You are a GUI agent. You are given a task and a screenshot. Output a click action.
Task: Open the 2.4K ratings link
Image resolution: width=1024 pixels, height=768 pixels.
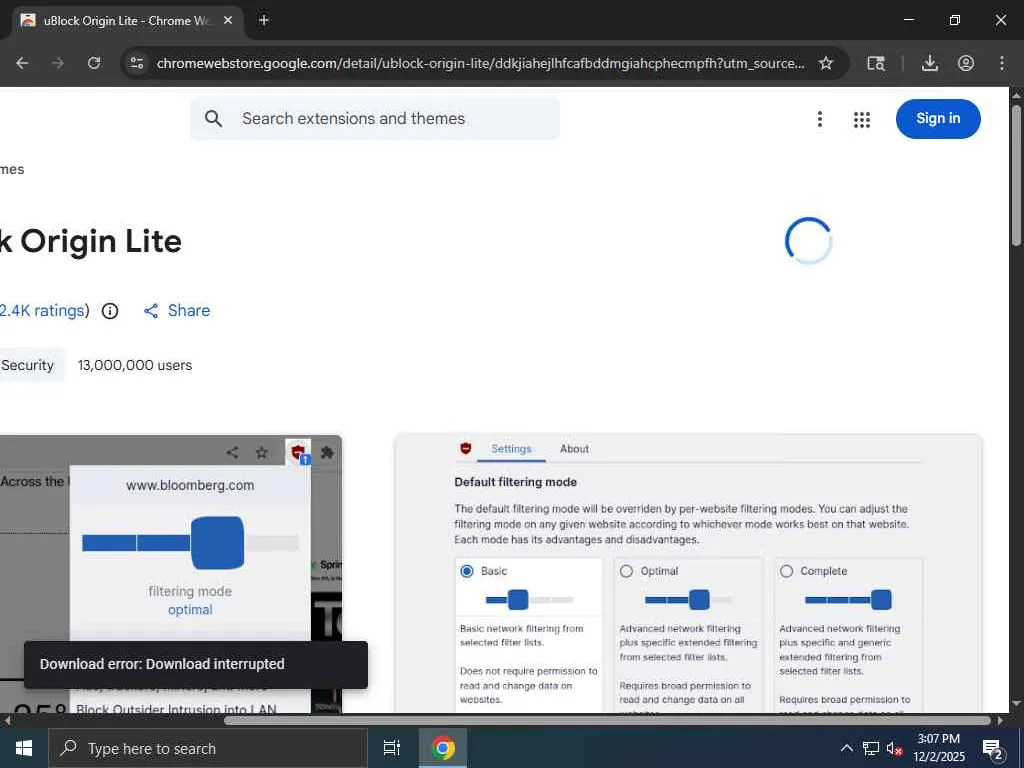[x=42, y=311]
